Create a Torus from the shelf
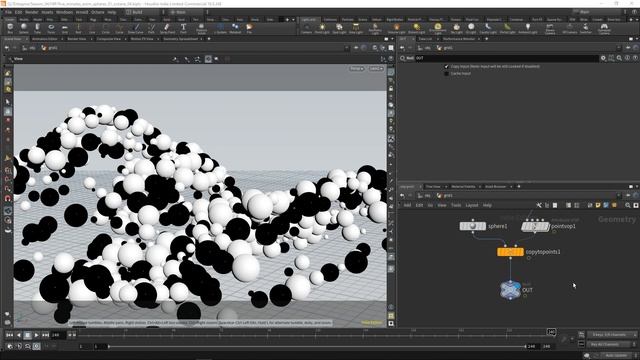Viewport: 640px width, 360px height. (51, 28)
